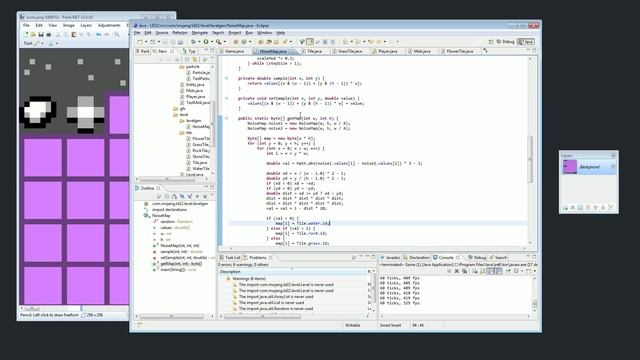The width and height of the screenshot is (640, 360).
Task: Open the Edit menu in Eclipse
Action: tap(148, 33)
